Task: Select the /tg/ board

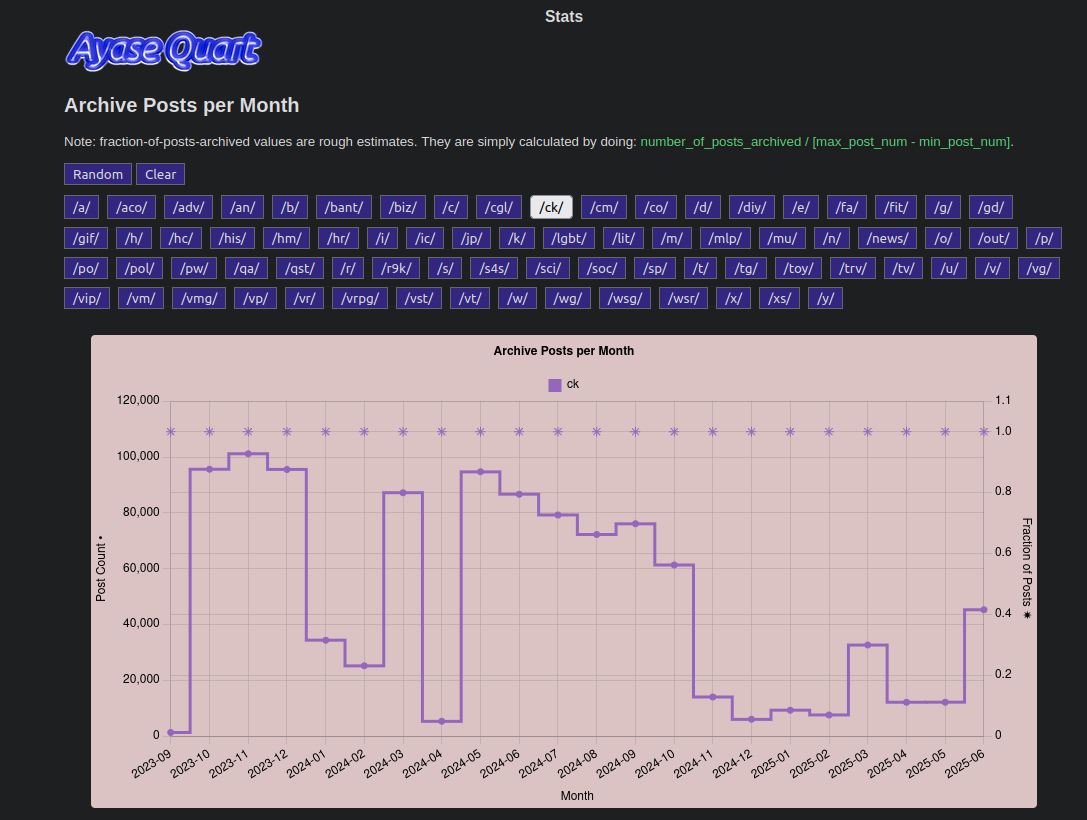Action: pos(745,268)
